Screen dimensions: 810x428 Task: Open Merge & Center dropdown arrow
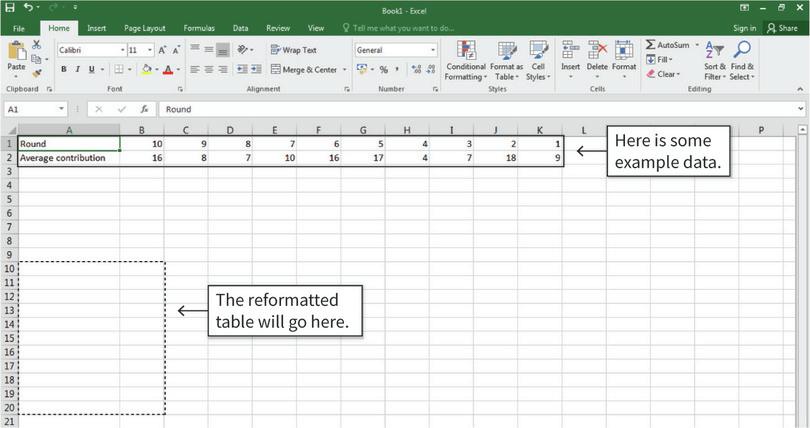[345, 69]
